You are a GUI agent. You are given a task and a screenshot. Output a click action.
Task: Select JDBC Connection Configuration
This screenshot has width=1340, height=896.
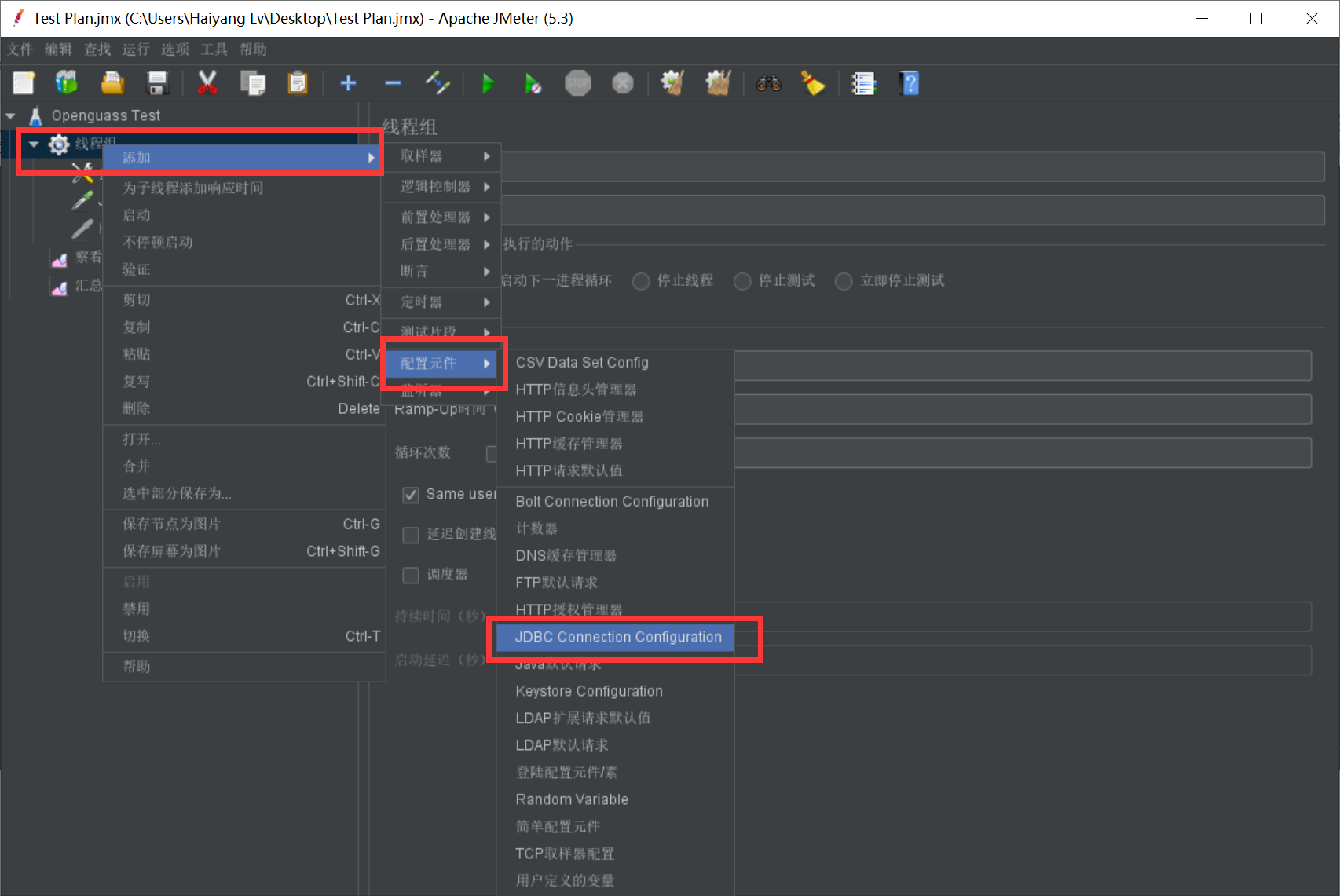[x=615, y=638]
